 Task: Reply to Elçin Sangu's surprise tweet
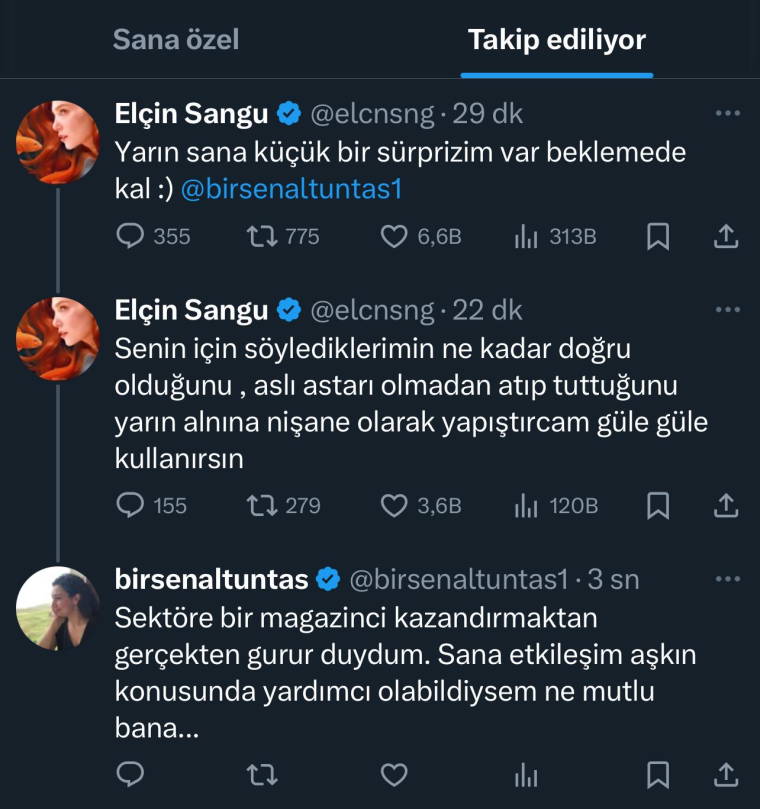(132, 237)
